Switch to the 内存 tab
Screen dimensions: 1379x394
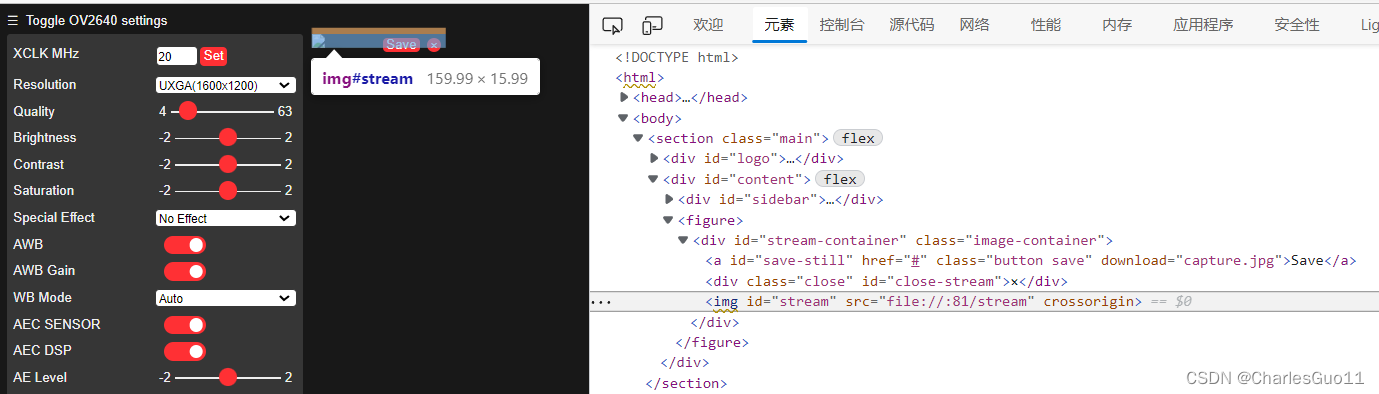[x=1117, y=25]
